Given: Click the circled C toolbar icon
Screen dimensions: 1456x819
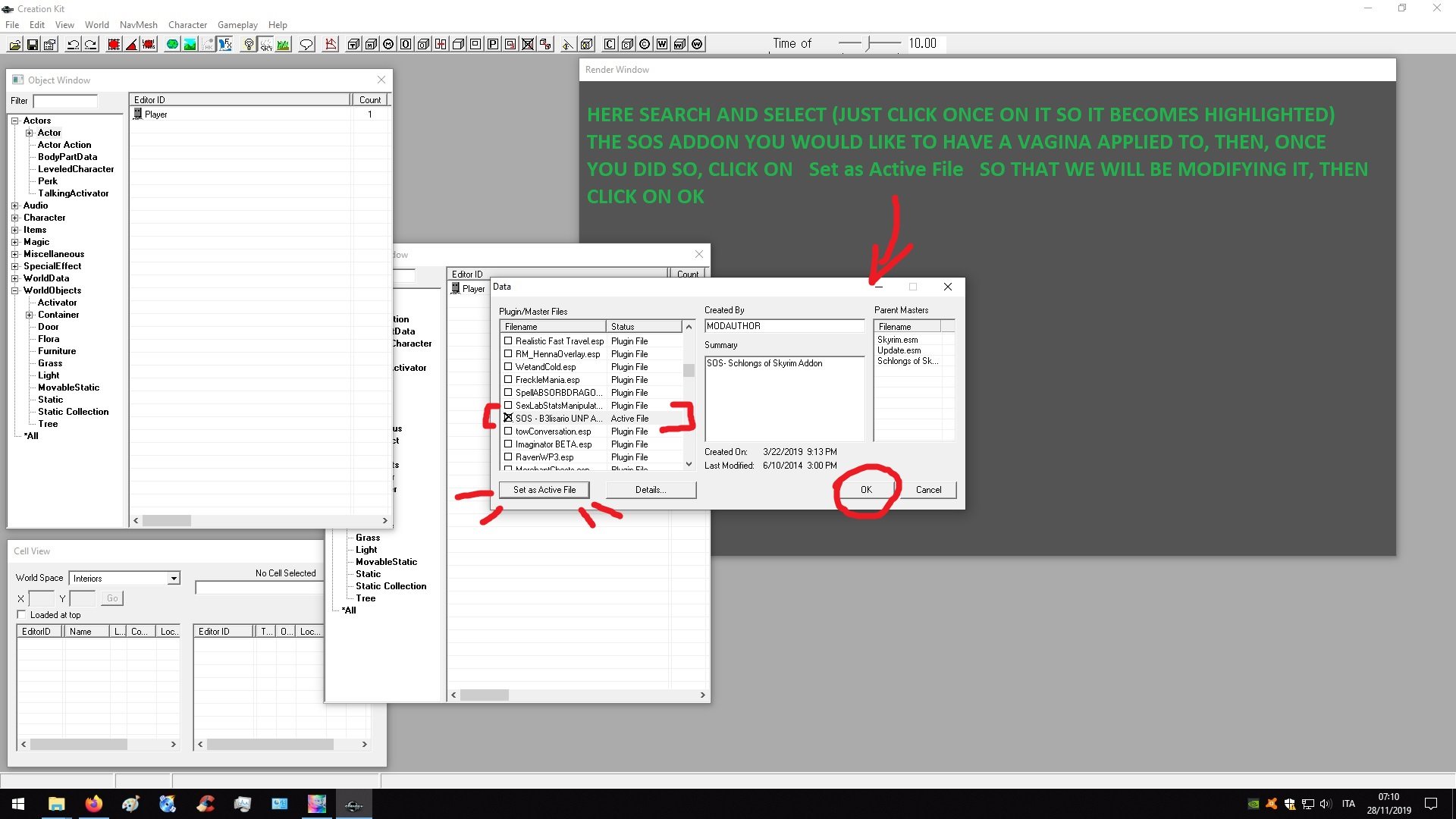Looking at the screenshot, I should [x=645, y=45].
